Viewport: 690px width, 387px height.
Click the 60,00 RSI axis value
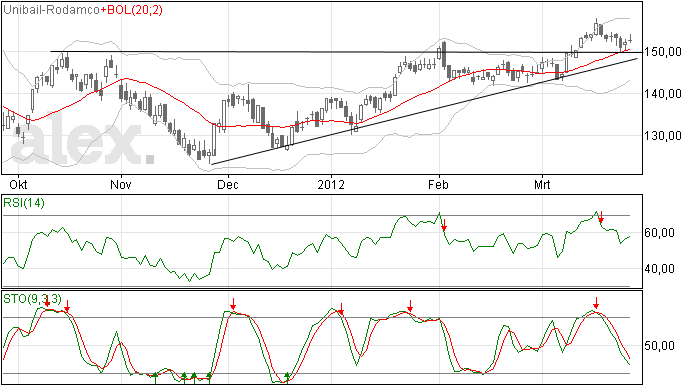click(659, 232)
